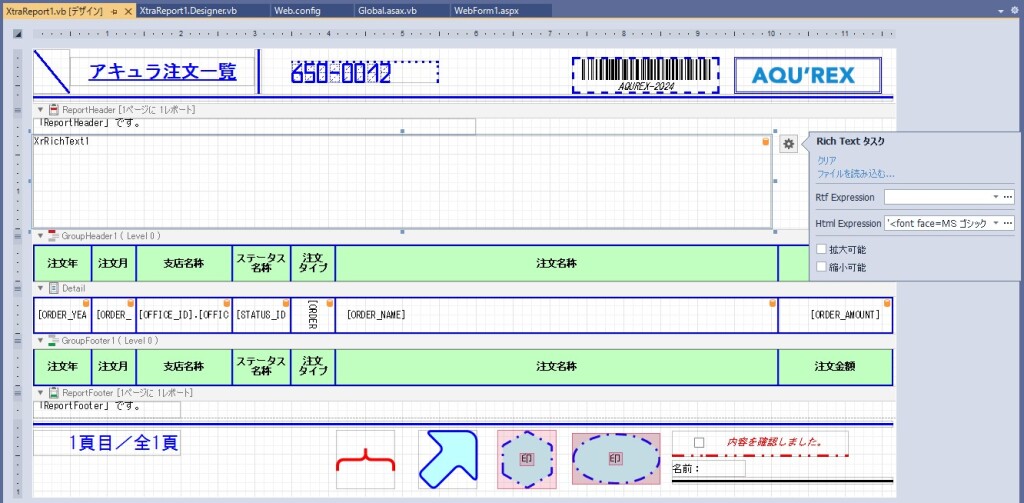Click the ファイルを読み込む link

(x=855, y=174)
